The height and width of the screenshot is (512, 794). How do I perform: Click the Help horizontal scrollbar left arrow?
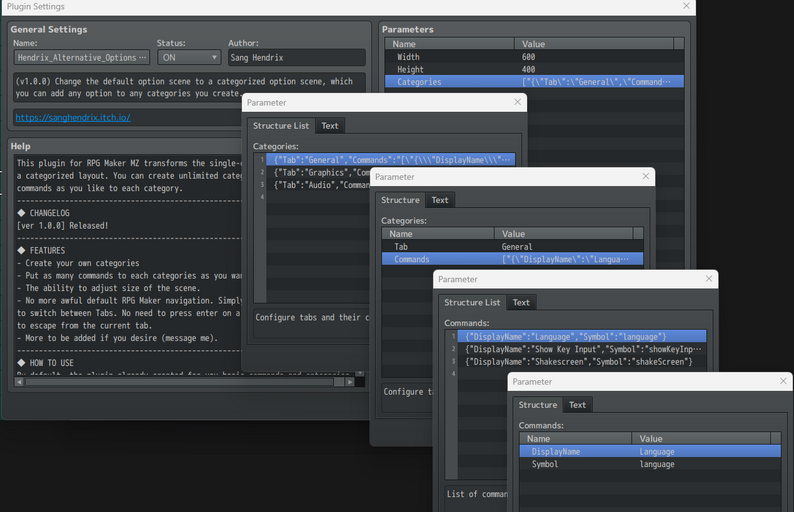19,382
